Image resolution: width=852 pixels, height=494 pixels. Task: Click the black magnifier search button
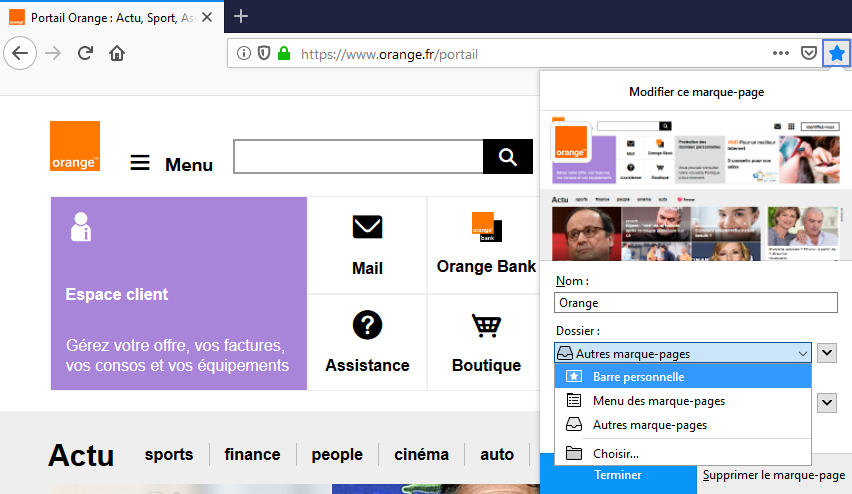508,157
